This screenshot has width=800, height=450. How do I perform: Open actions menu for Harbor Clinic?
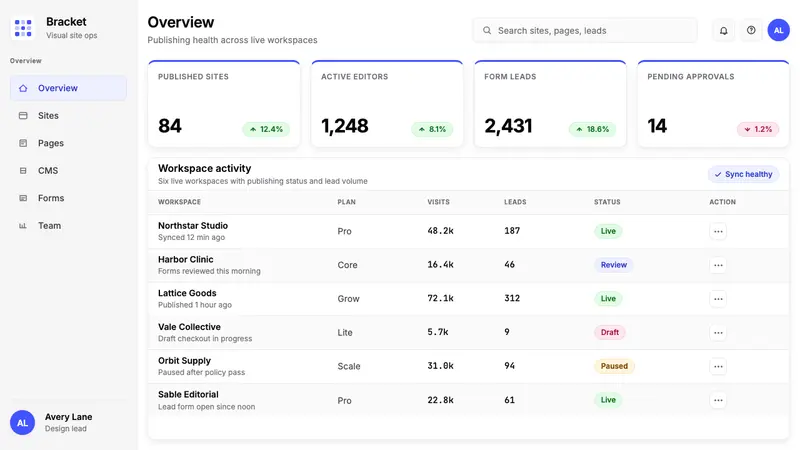[718, 265]
